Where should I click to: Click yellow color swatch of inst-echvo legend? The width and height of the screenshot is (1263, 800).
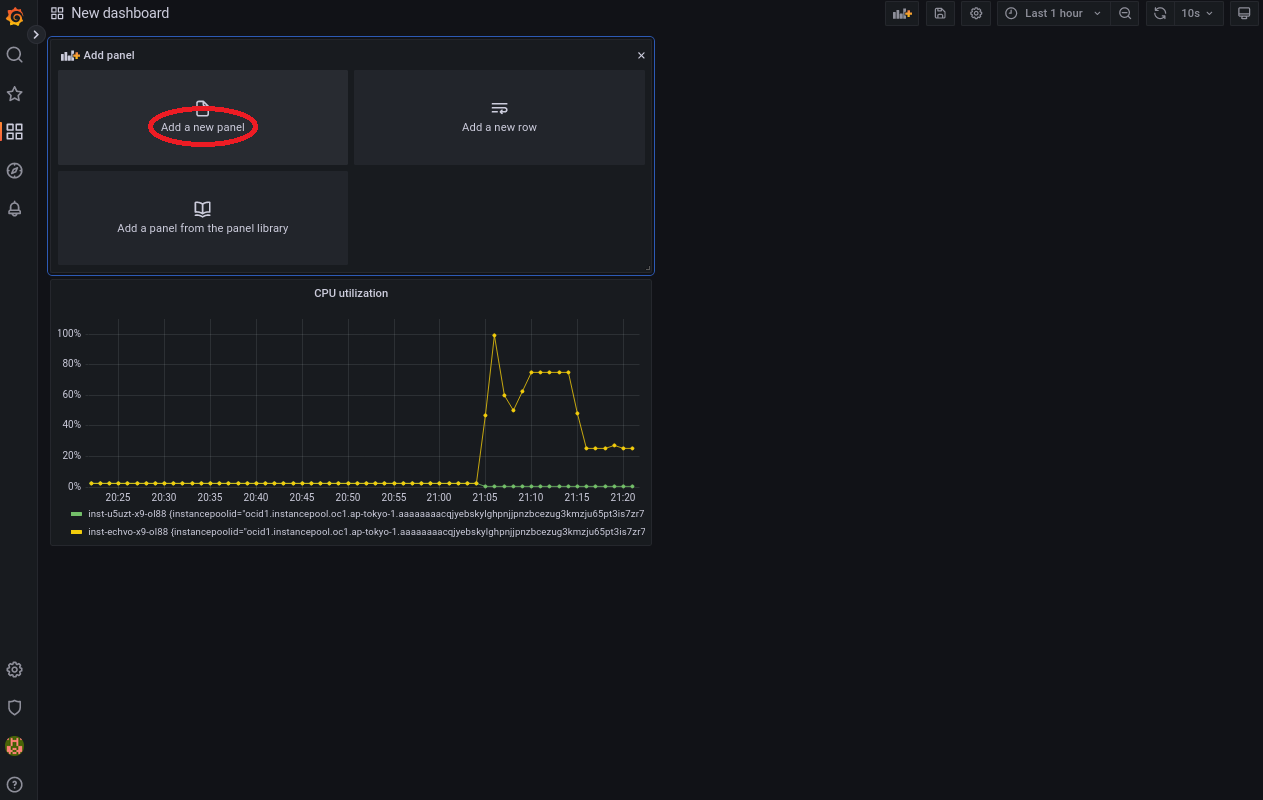click(76, 532)
